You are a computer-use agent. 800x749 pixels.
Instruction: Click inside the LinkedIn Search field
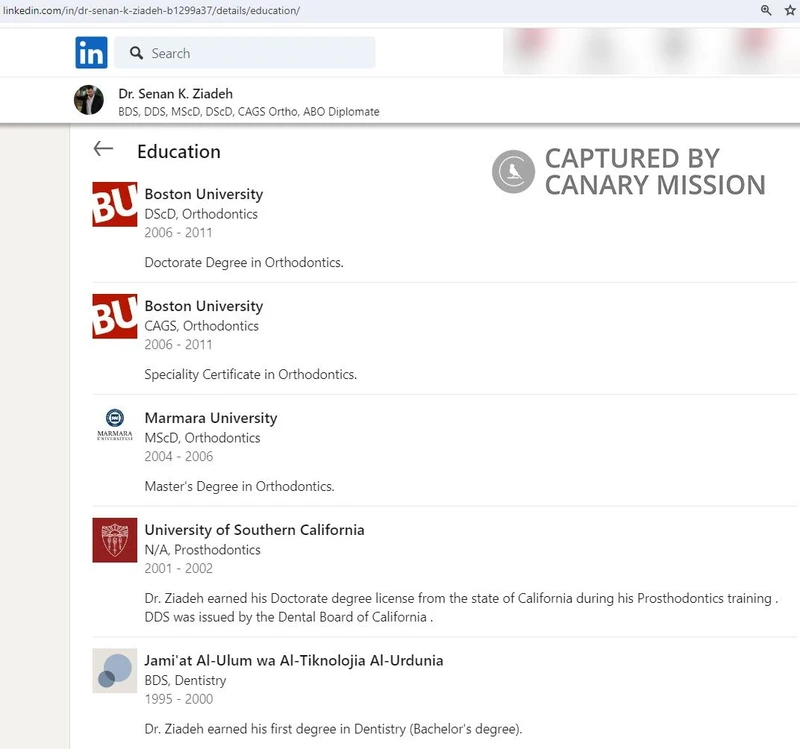click(x=240, y=52)
